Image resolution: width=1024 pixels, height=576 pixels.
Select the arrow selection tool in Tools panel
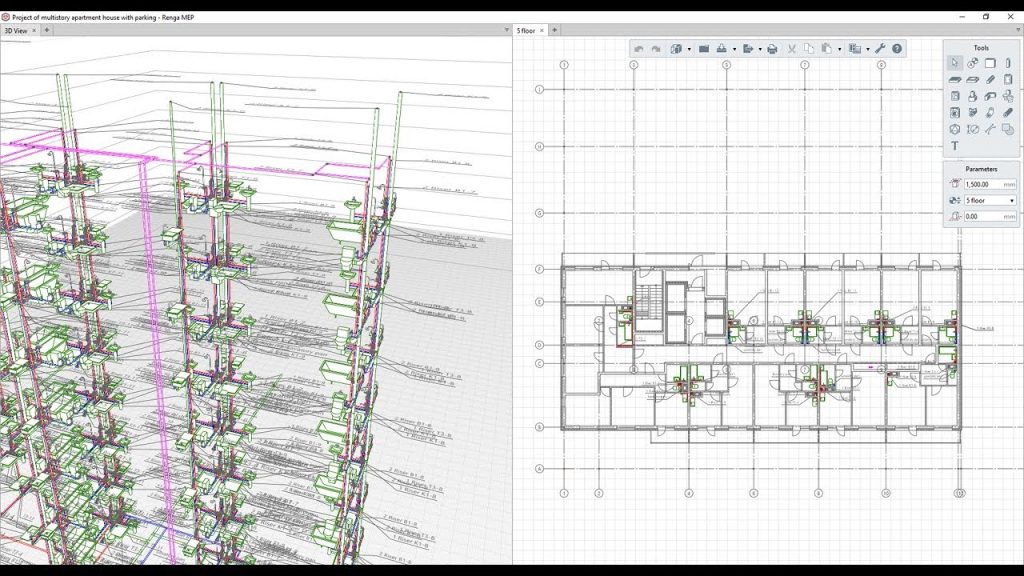(955, 64)
